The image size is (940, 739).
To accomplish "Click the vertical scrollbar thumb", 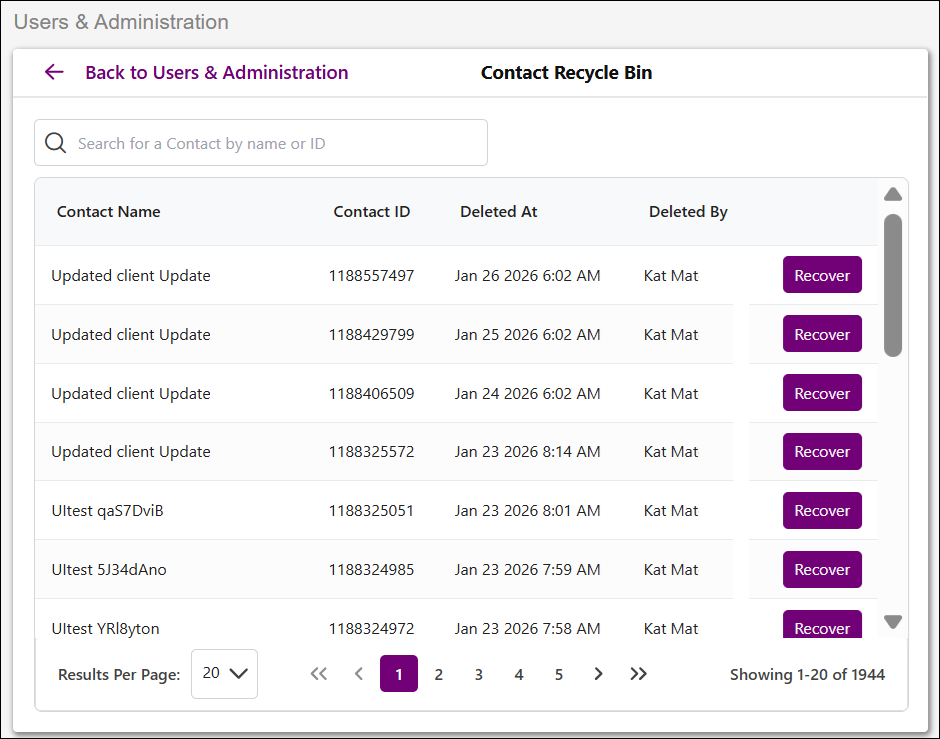I will [x=893, y=285].
